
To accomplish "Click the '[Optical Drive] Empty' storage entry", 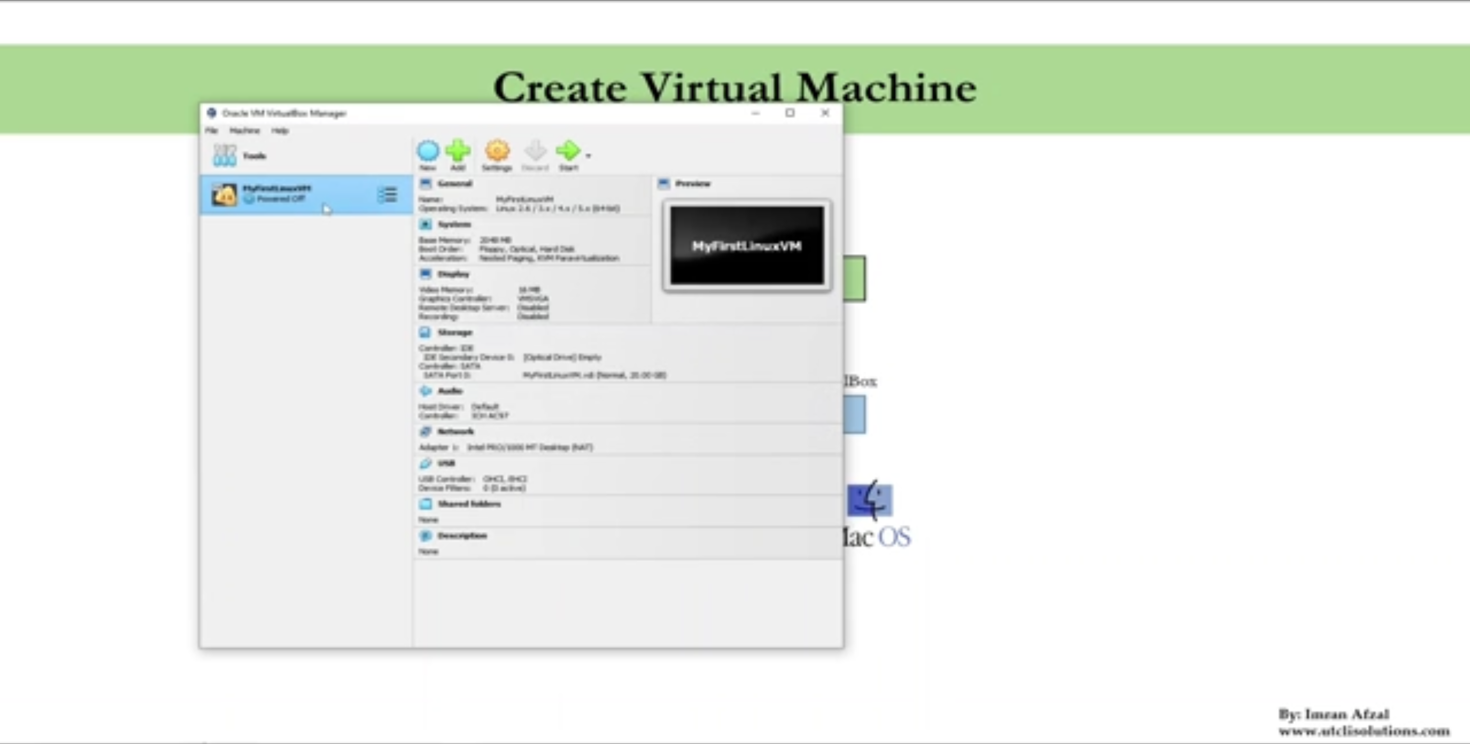I will (562, 357).
